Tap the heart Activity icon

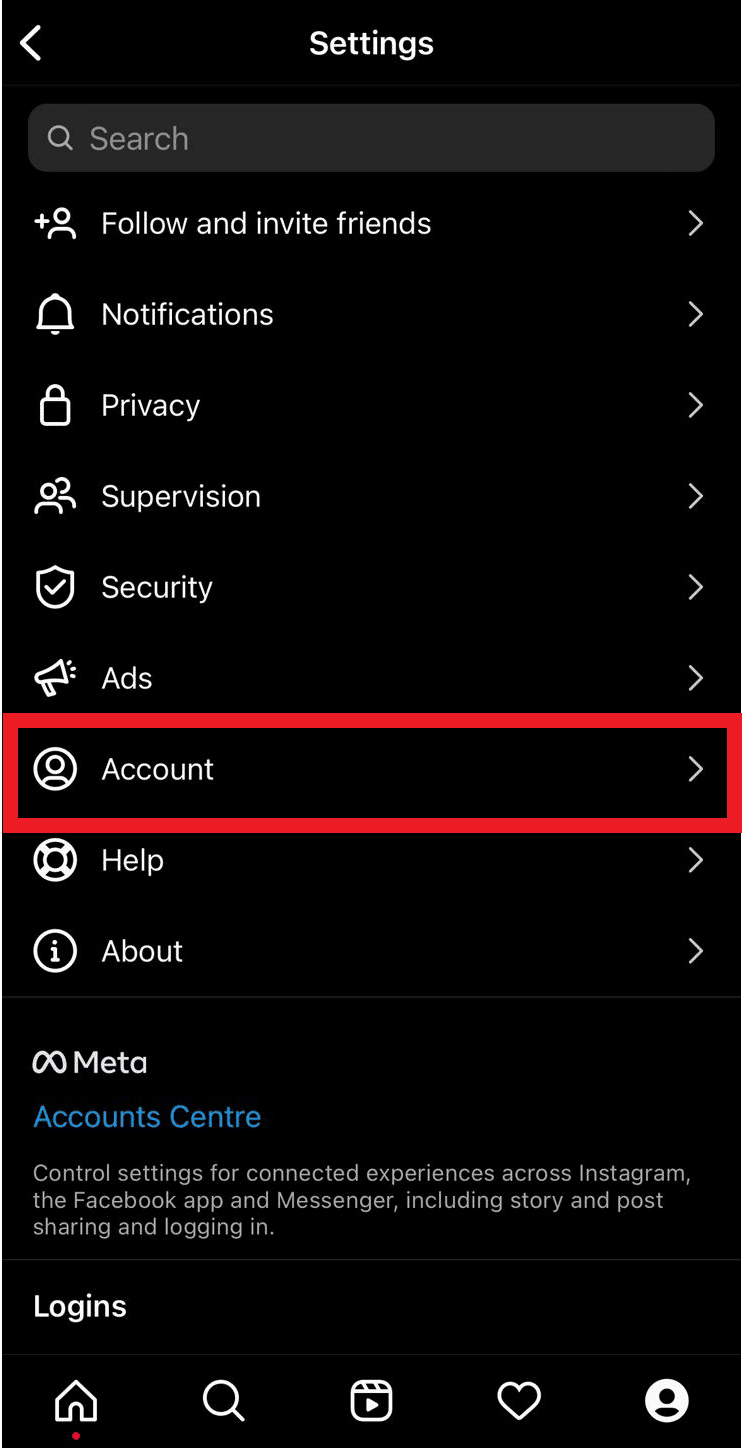click(x=519, y=1400)
